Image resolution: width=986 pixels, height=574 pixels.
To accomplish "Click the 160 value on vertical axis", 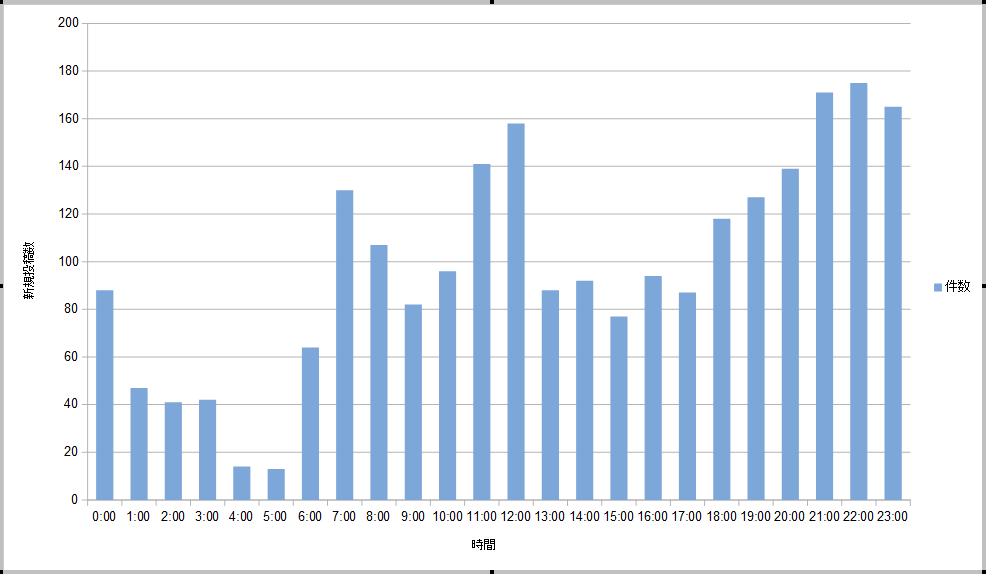I will 68,119.
